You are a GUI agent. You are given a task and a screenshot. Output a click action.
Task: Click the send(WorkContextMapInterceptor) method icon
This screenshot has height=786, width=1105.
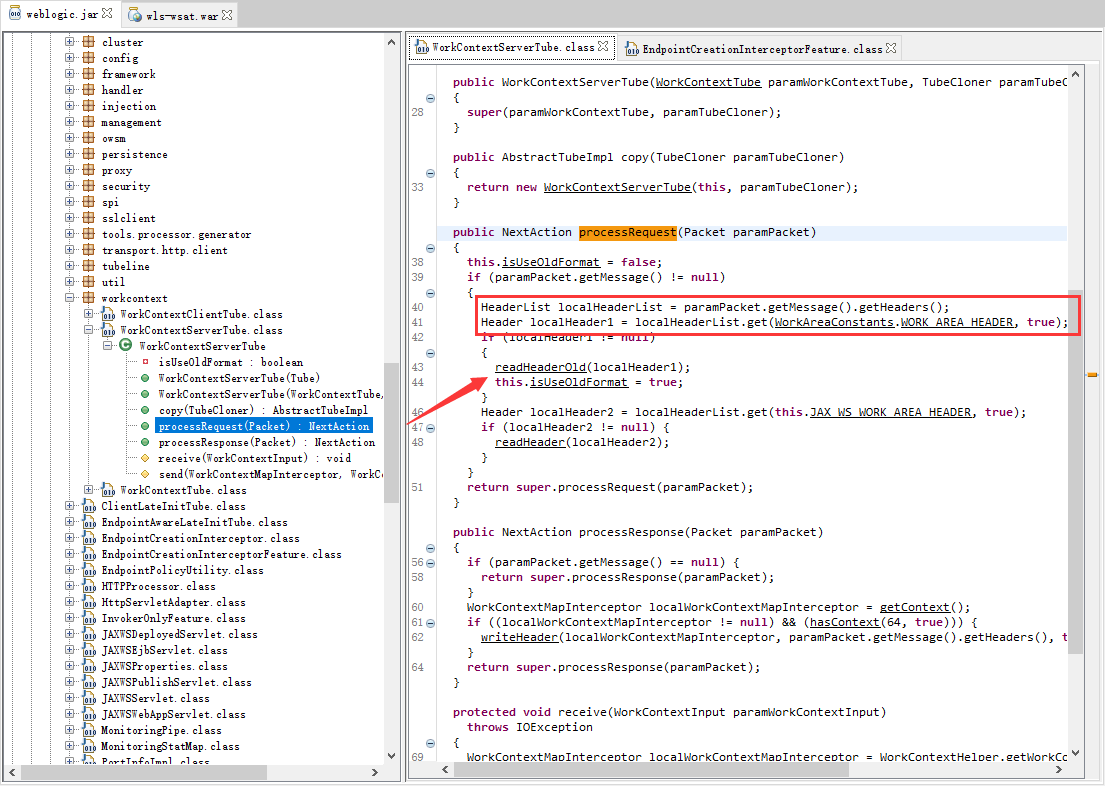click(x=145, y=474)
